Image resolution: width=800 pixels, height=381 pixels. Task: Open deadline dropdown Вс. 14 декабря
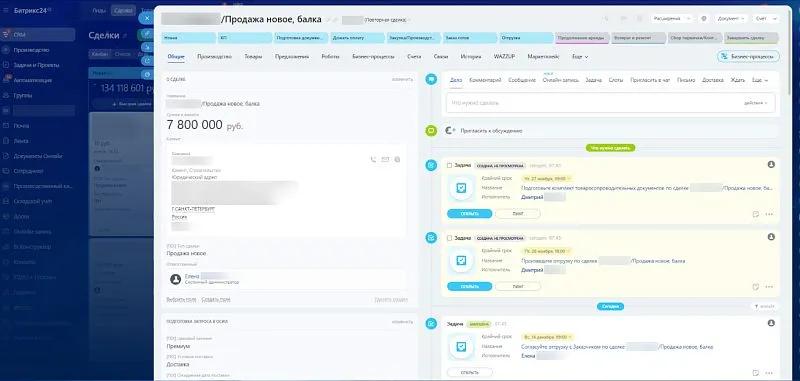tap(547, 337)
